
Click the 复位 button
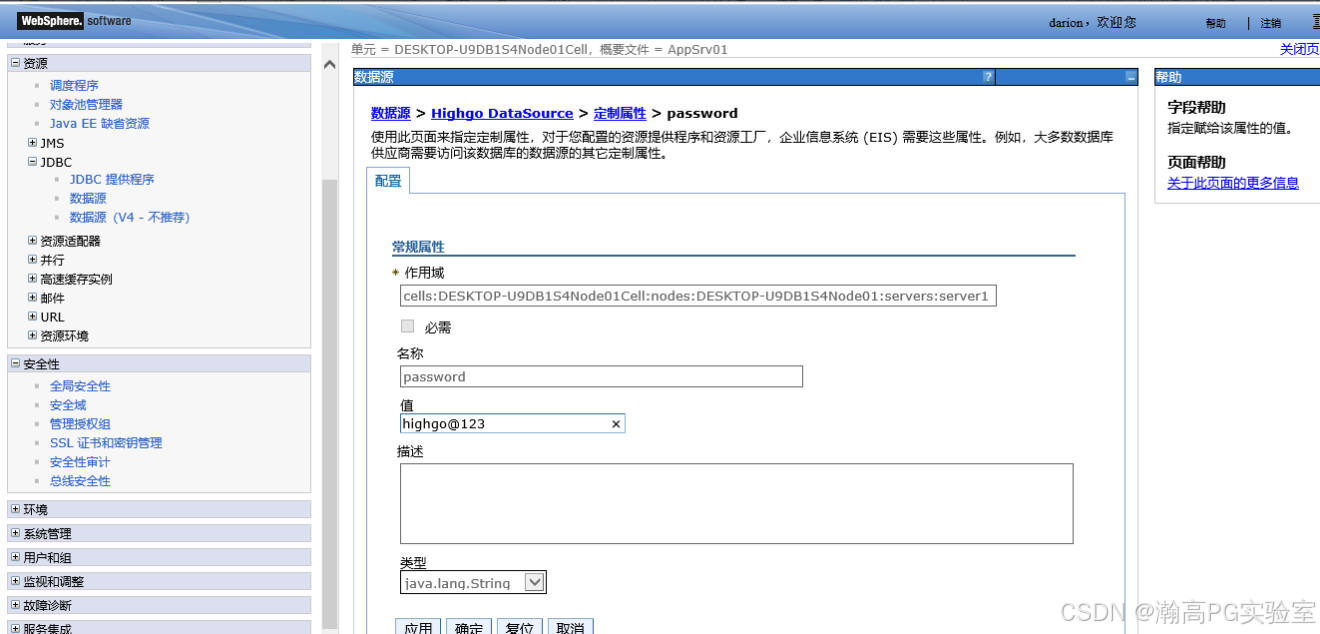[x=519, y=627]
